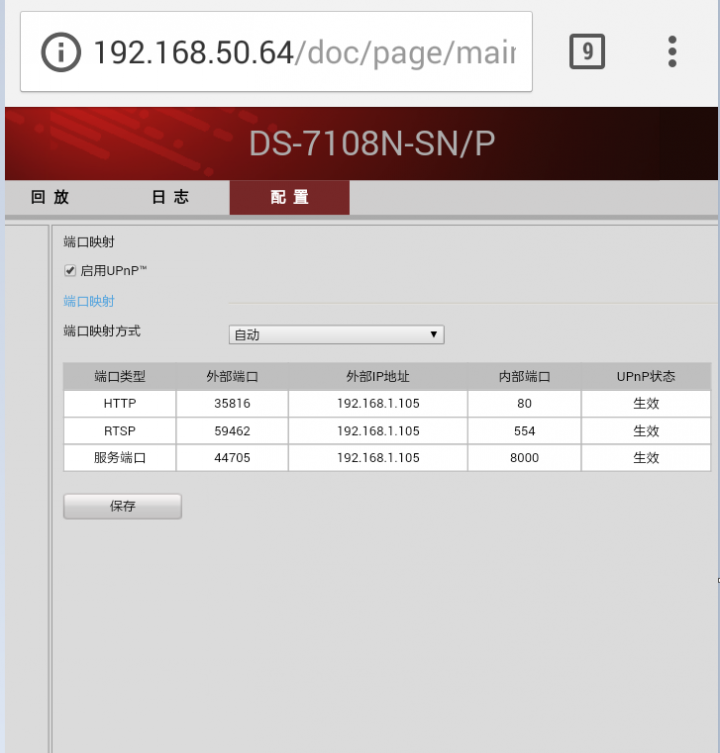Click external port 35816
The height and width of the screenshot is (753, 720).
(x=232, y=403)
